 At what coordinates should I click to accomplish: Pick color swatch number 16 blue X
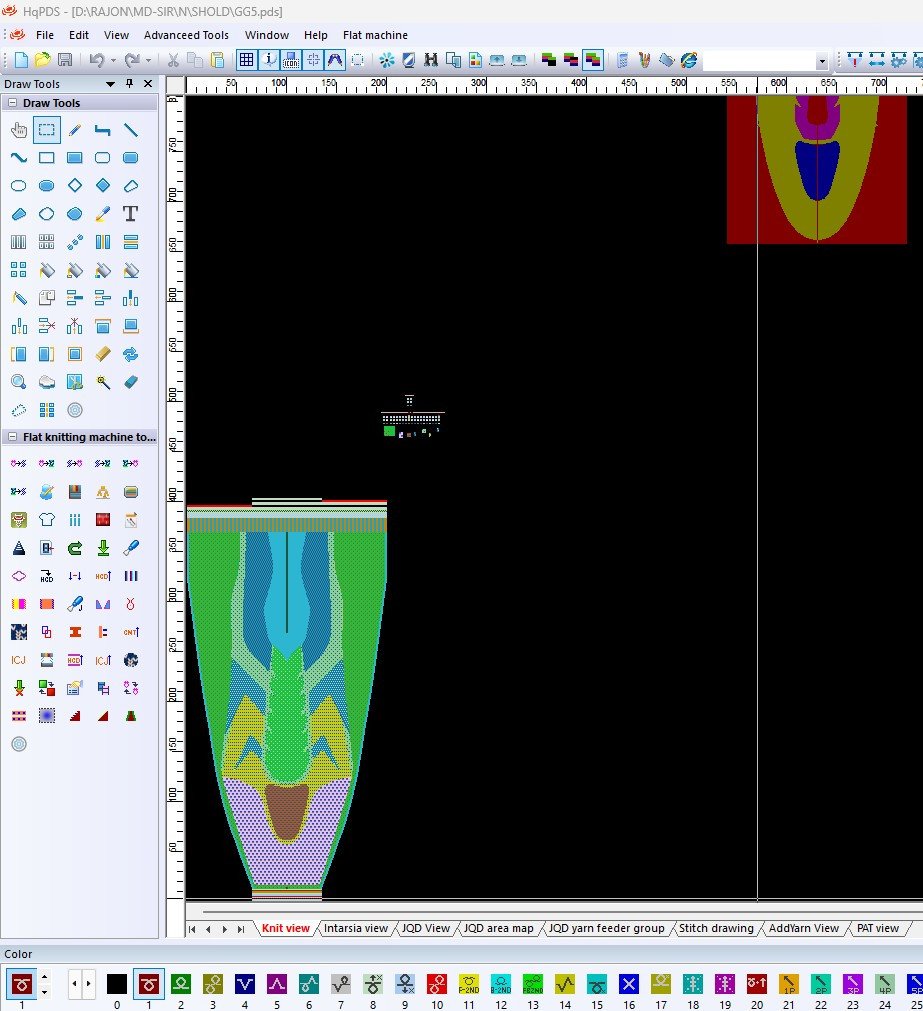pos(628,984)
